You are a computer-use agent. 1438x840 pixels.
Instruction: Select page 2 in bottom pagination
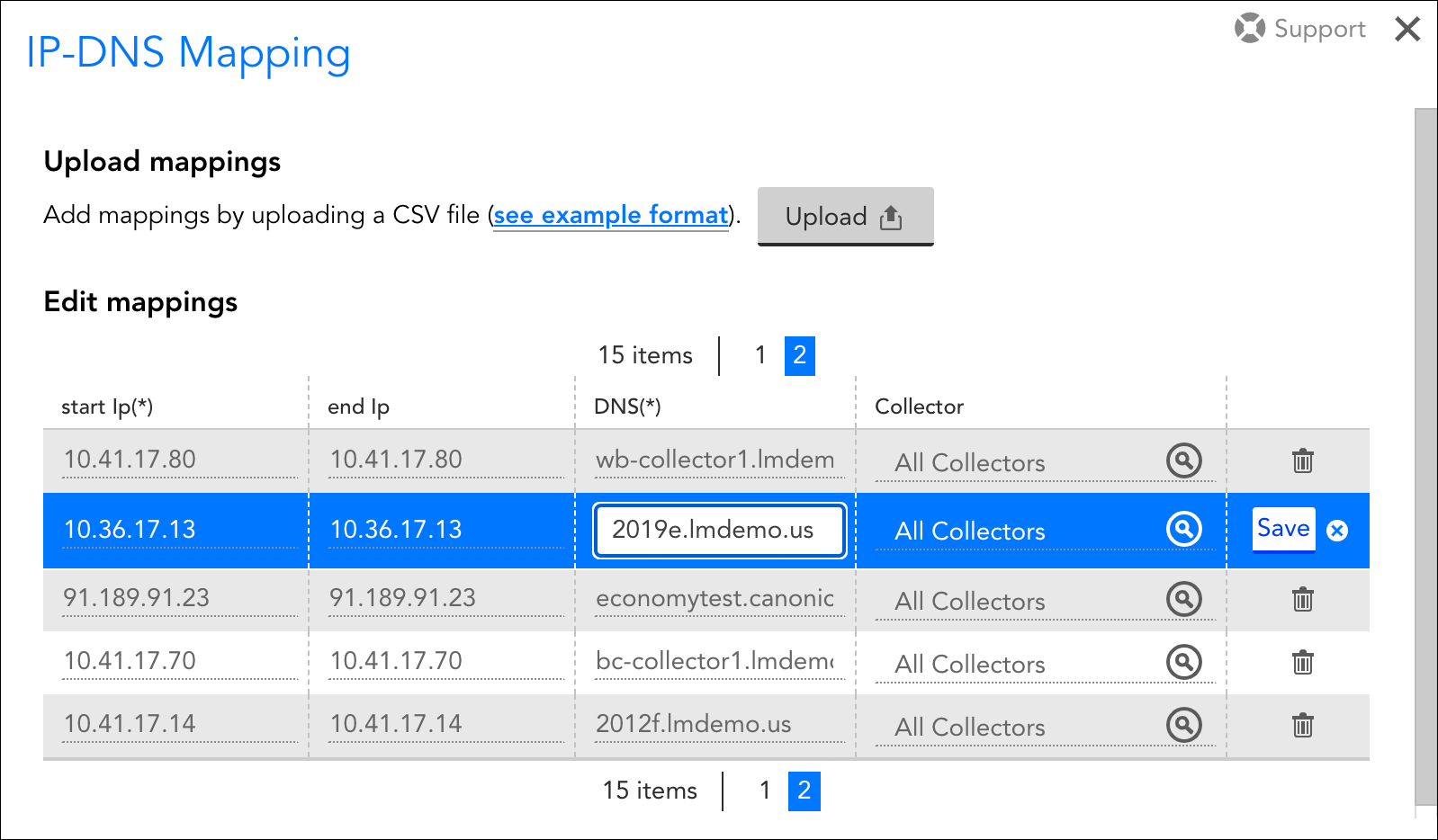tap(804, 791)
